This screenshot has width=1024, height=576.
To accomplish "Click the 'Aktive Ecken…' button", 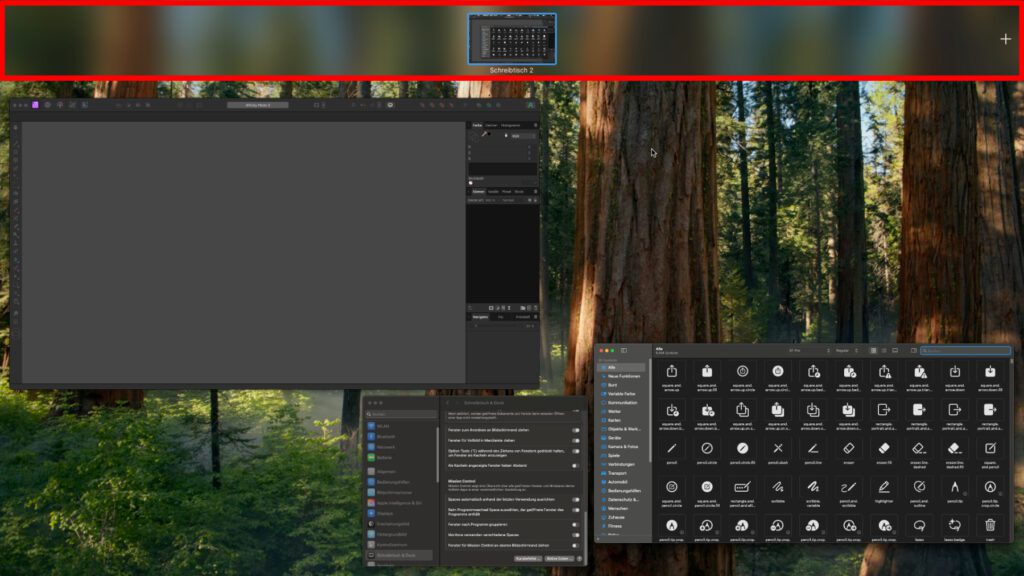I will [561, 557].
